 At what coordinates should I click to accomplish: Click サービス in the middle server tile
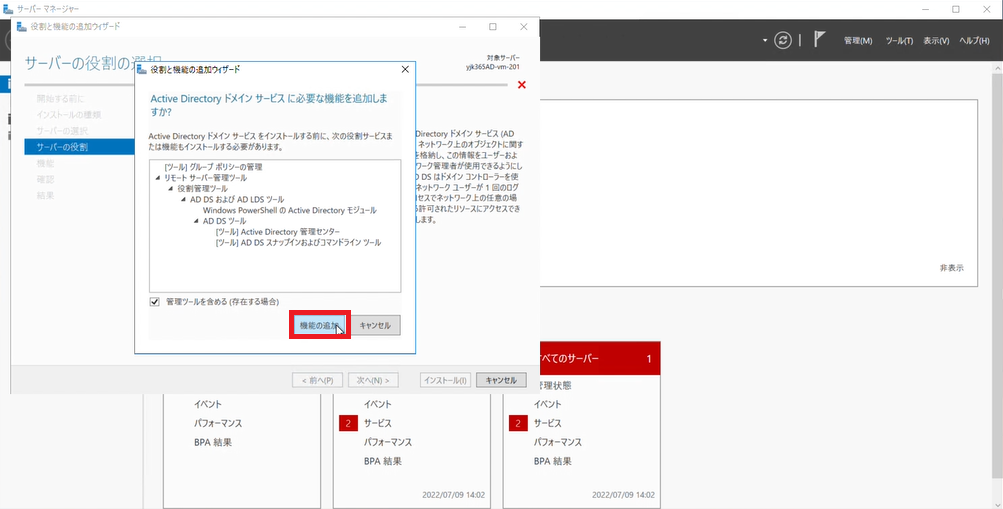(378, 423)
